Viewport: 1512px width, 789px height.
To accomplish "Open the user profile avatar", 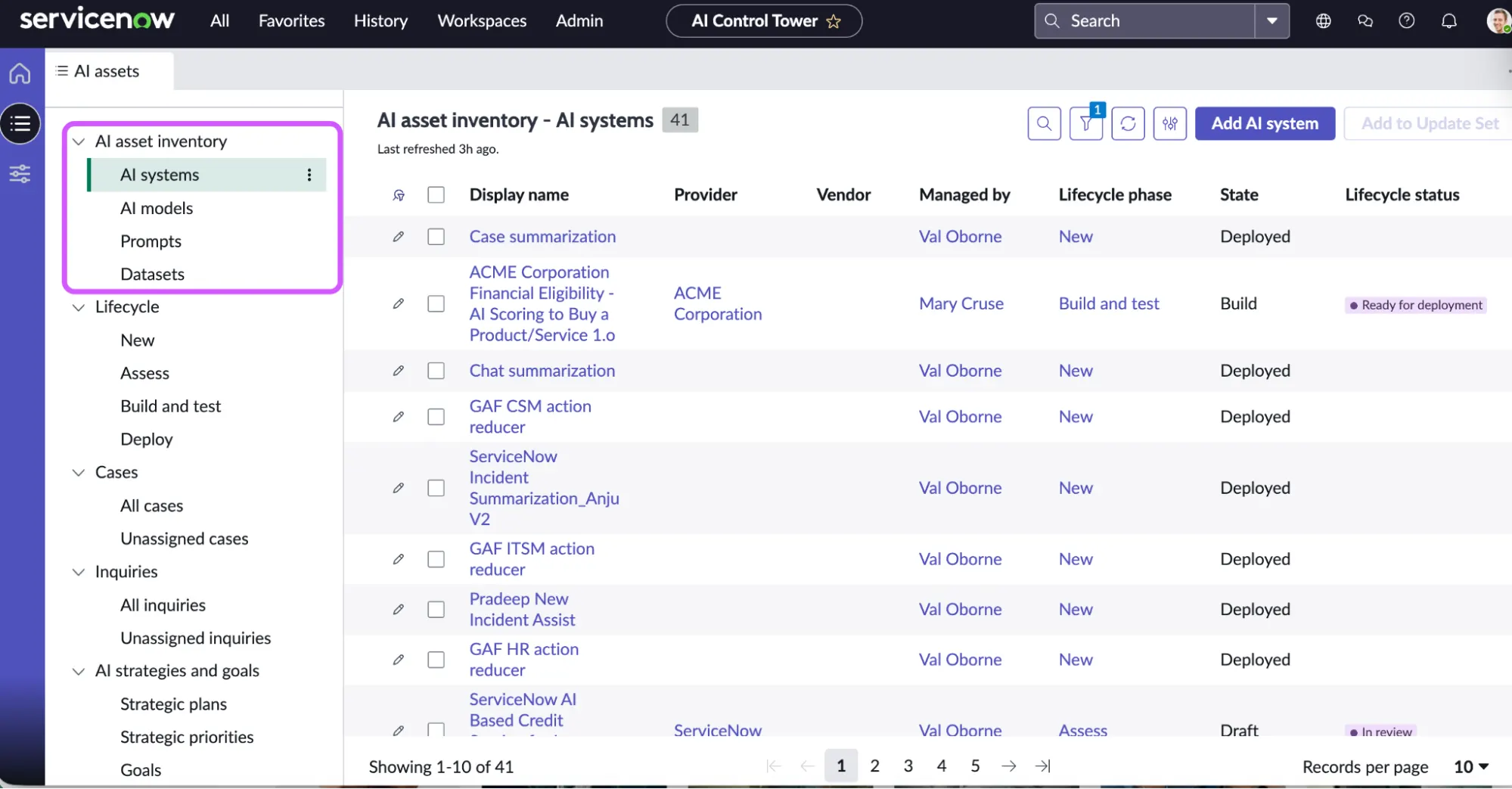I will 1498,21.
